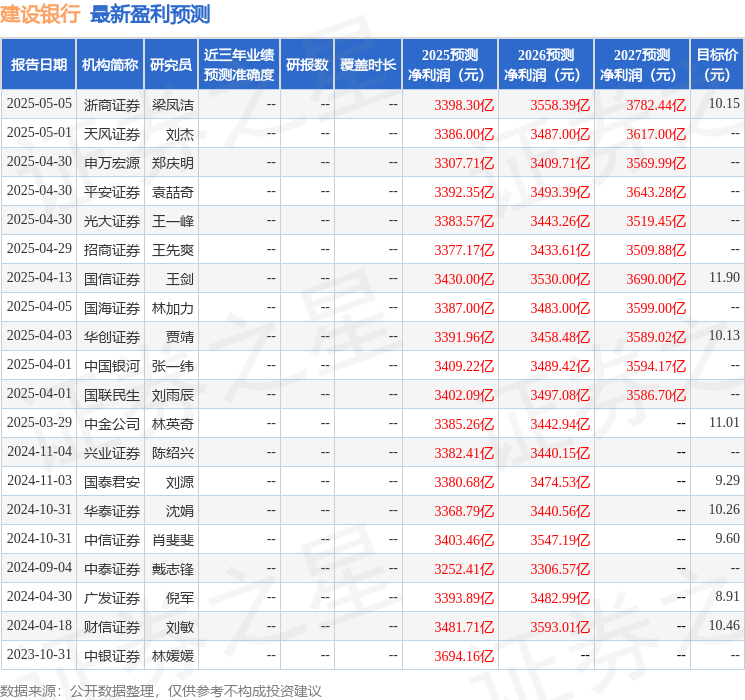Click the 11.90 target price cell

click(x=723, y=278)
